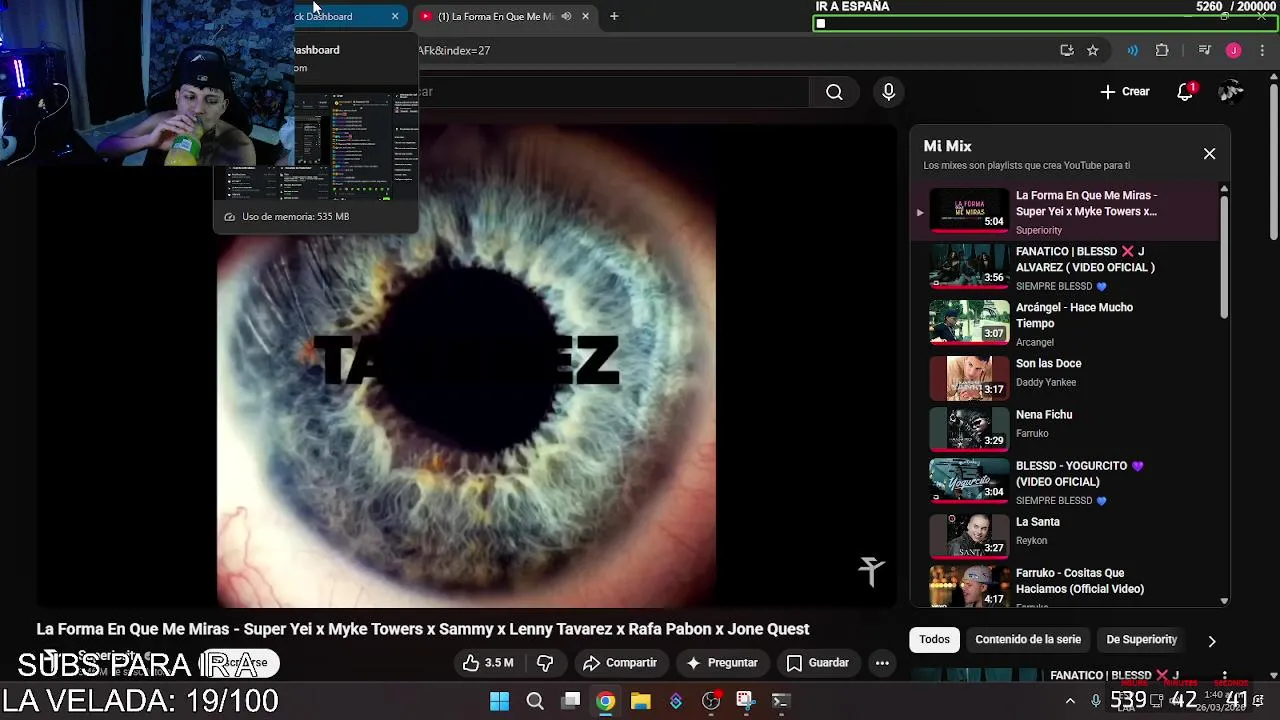Screen dimensions: 1280x720
Task: Click the system tray microphone icon
Action: [x=1096, y=701]
